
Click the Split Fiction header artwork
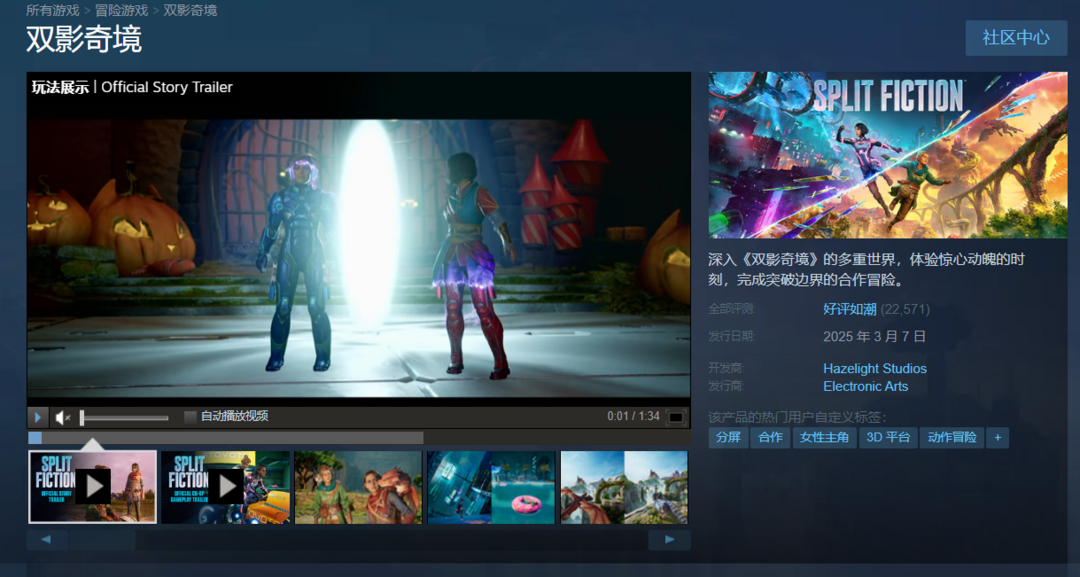[x=888, y=155]
